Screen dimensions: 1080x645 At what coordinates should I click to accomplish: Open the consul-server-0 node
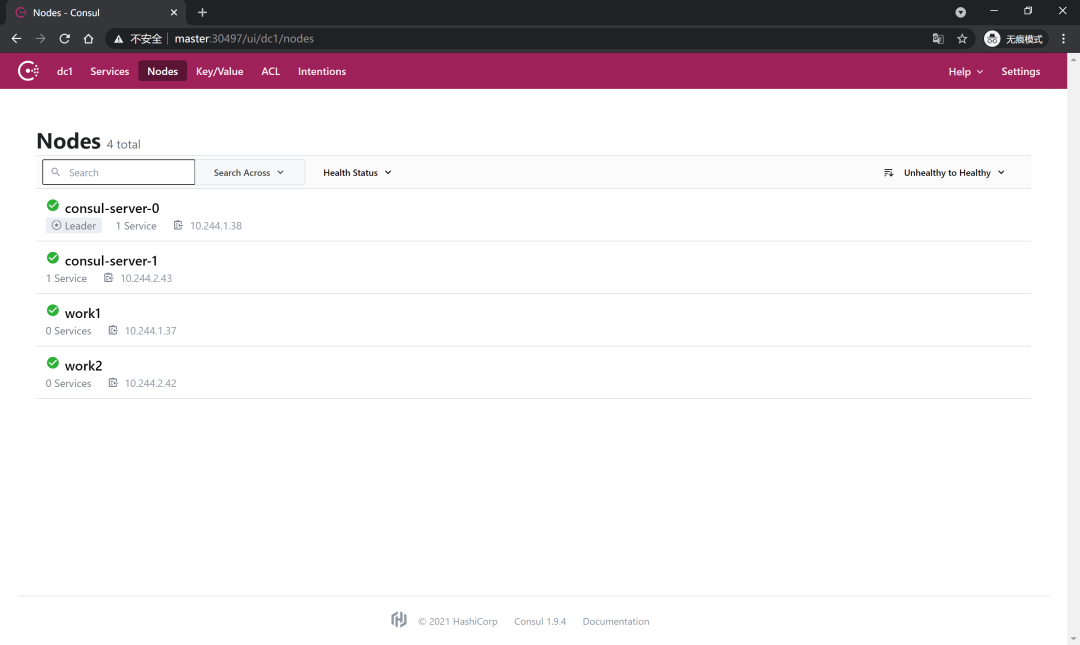112,208
